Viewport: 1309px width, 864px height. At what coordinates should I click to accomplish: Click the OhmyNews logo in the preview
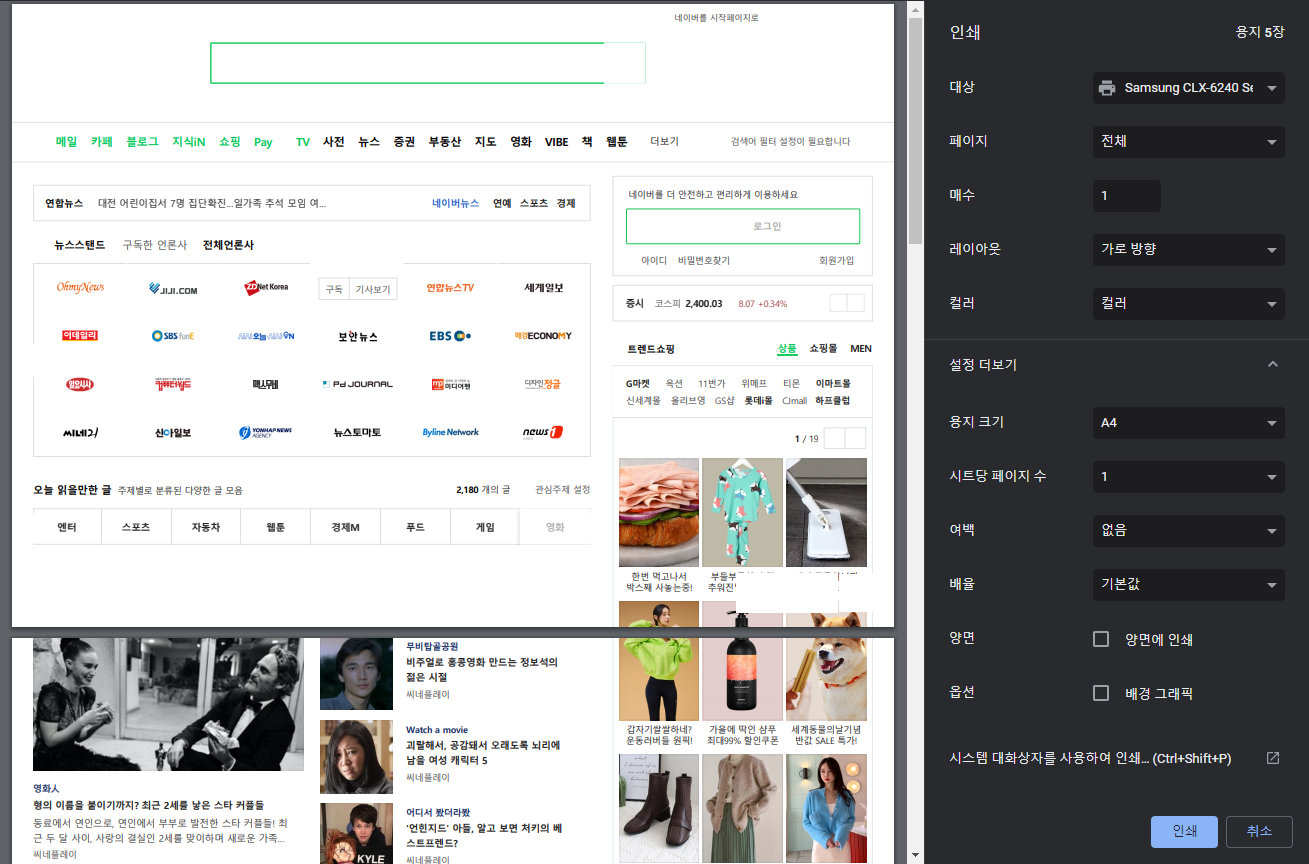pos(80,288)
